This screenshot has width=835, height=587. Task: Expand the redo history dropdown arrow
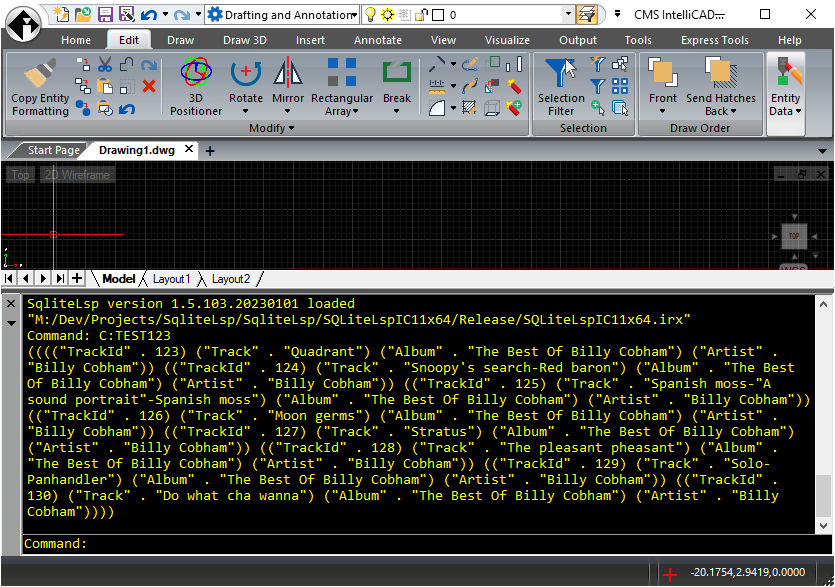point(198,14)
